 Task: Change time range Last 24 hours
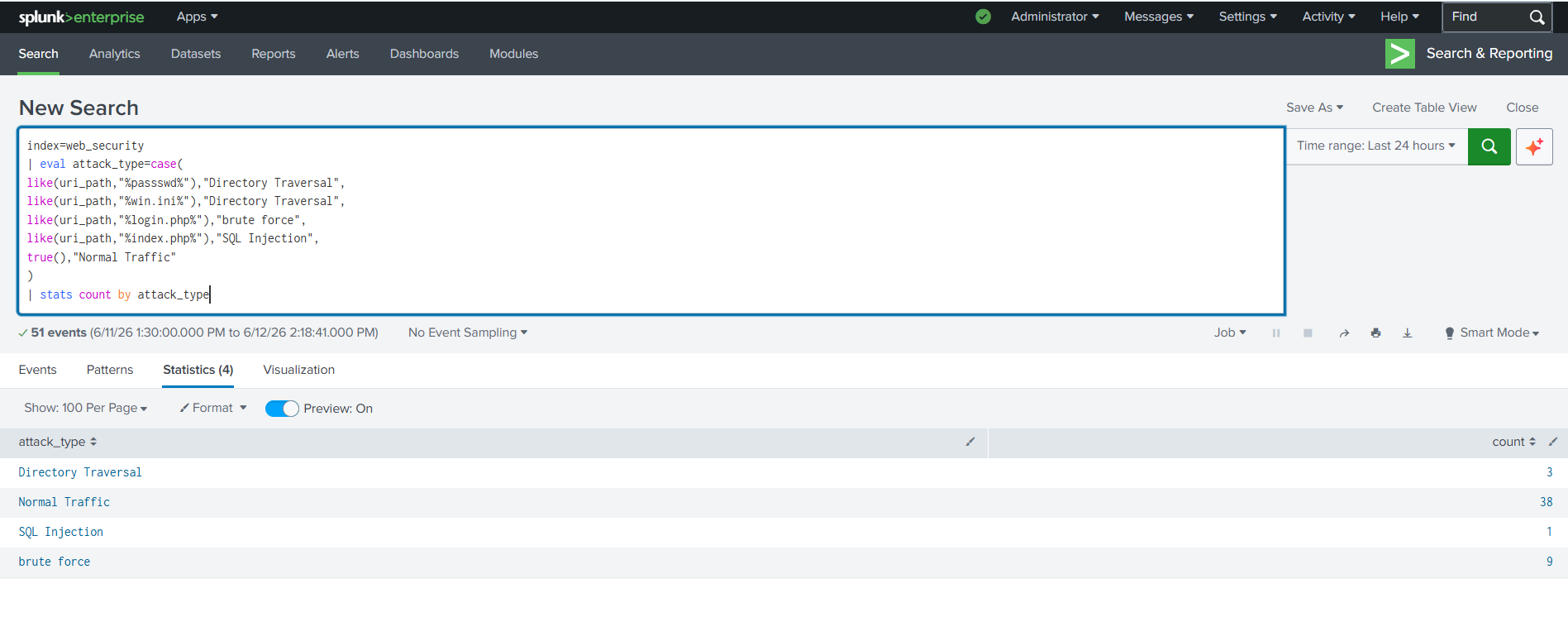point(1376,146)
